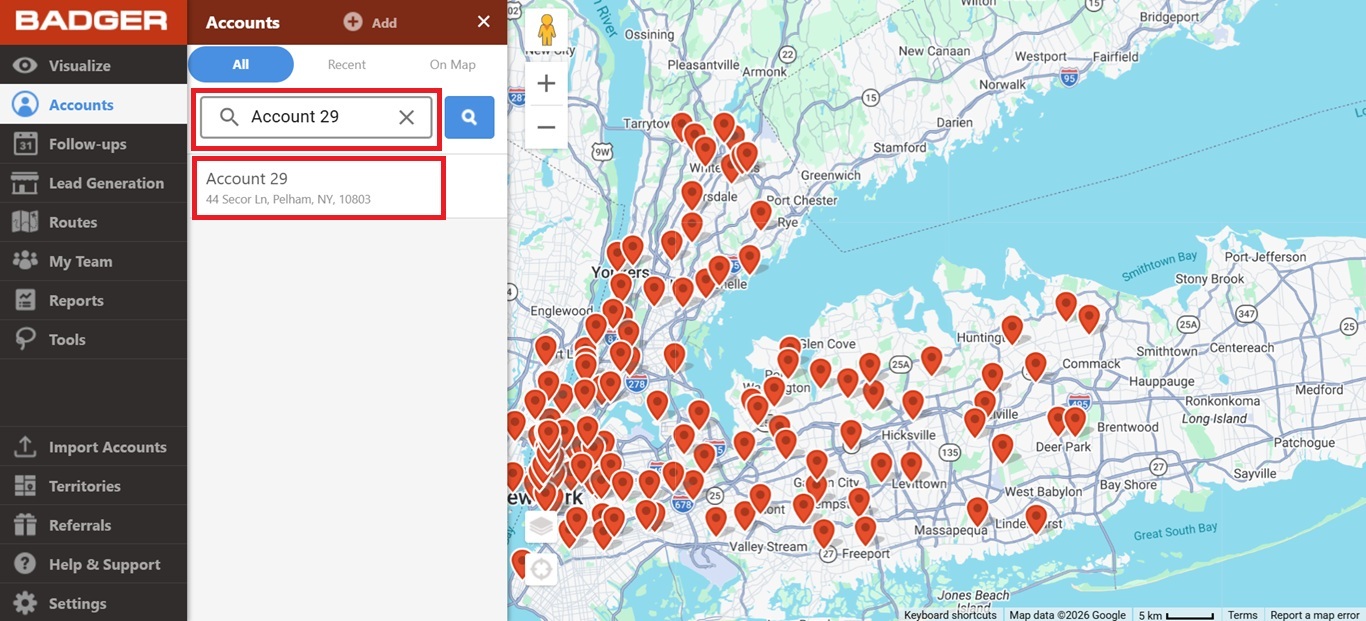Viewport: 1366px width, 621px height.
Task: Click the Accounts panel title
Action: [x=243, y=23]
